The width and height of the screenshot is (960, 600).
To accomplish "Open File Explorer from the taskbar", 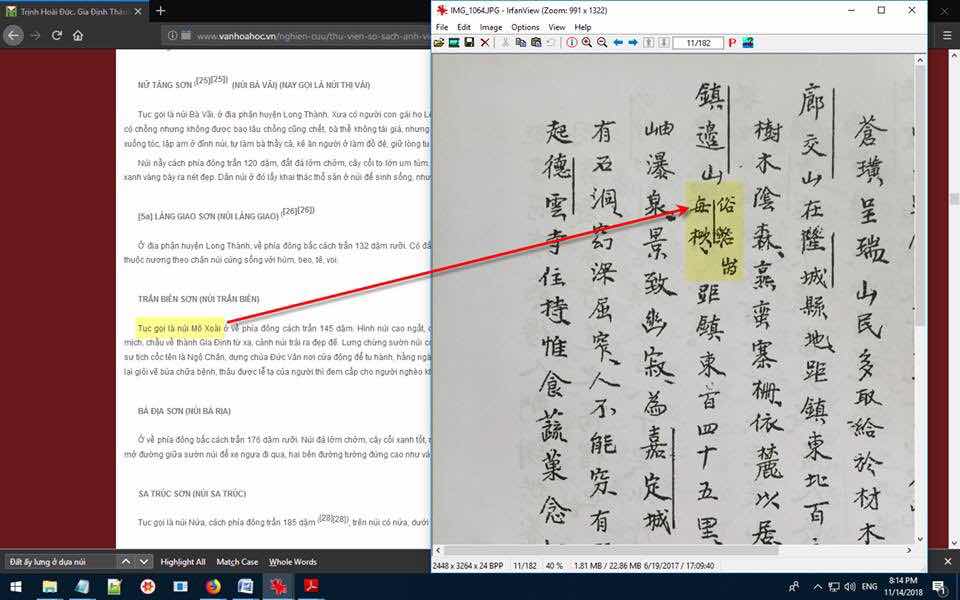I will (49, 587).
